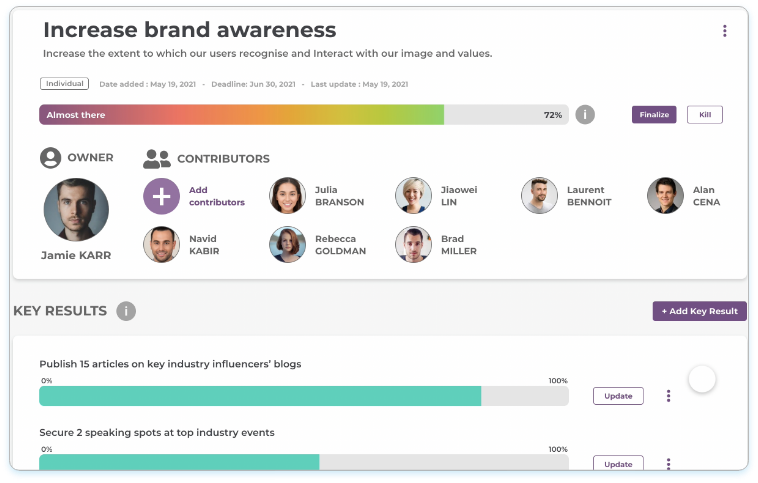Update the Publish 15 articles key result
This screenshot has height=483, width=758.
tap(618, 396)
